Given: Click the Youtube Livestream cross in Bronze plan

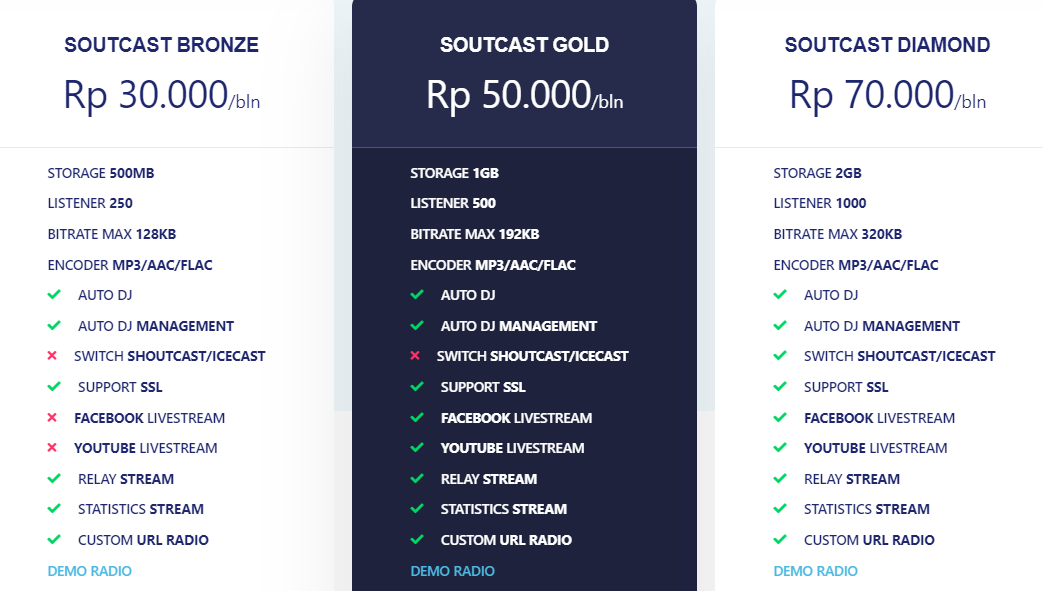Looking at the screenshot, I should (x=54, y=448).
